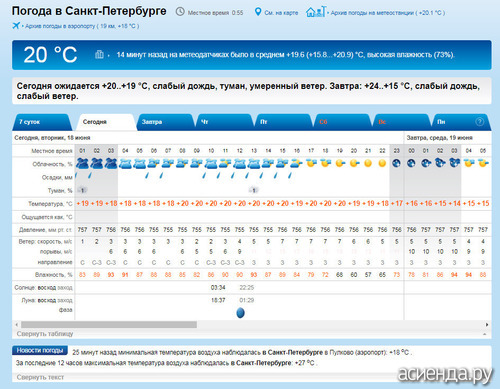Click the map pin icon
The image size is (500, 389).
point(258,12)
